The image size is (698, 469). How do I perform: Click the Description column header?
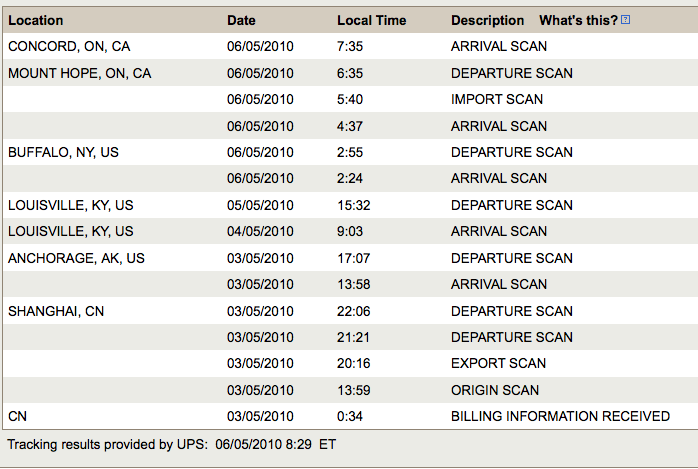click(487, 20)
